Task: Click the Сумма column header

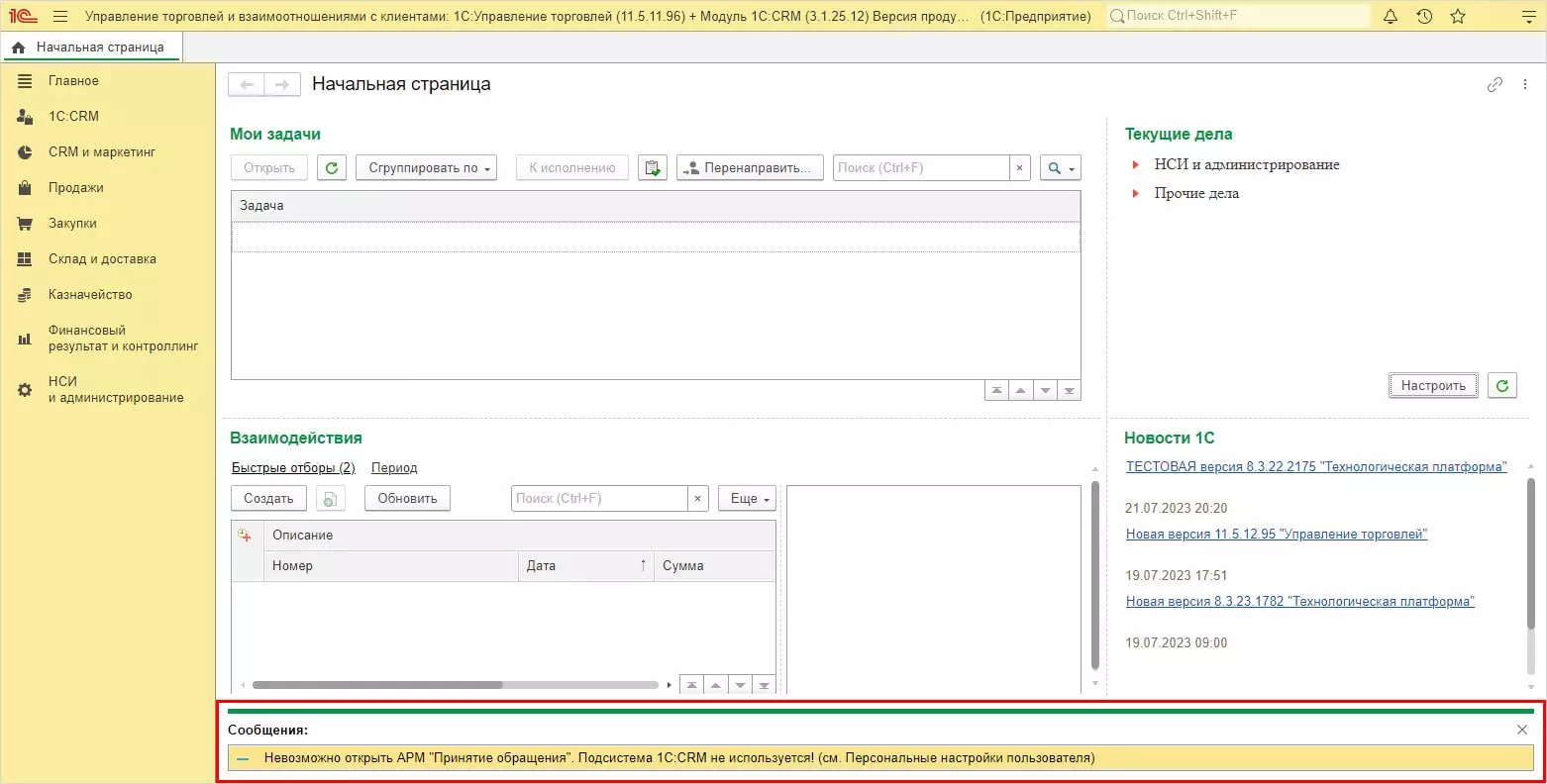Action: point(714,566)
